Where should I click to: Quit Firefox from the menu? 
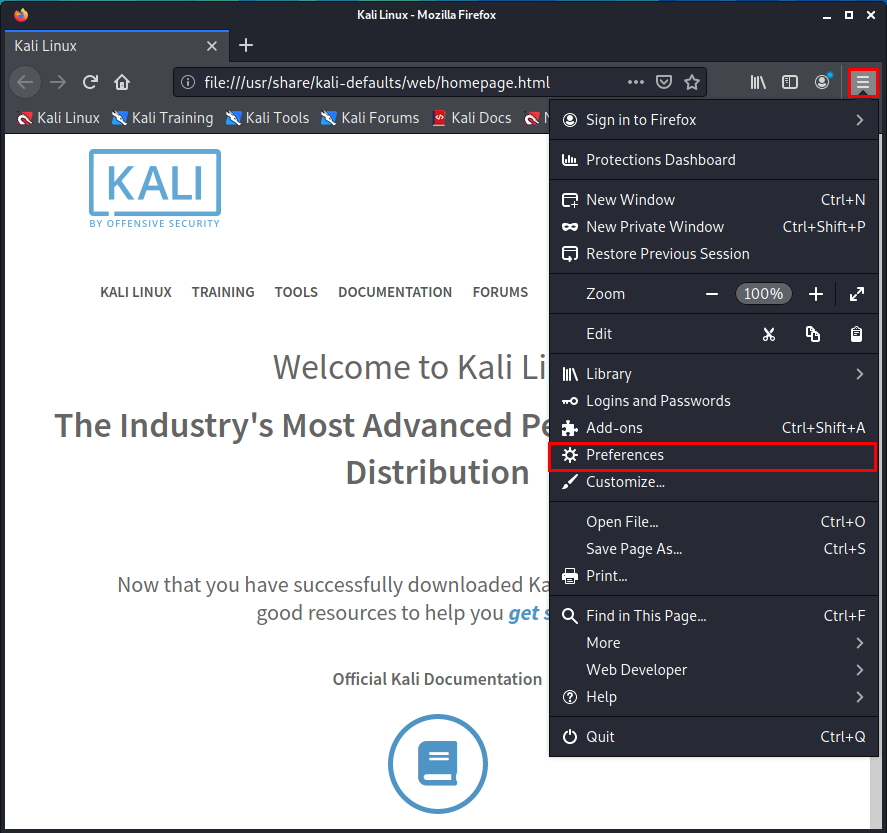[x=713, y=737]
